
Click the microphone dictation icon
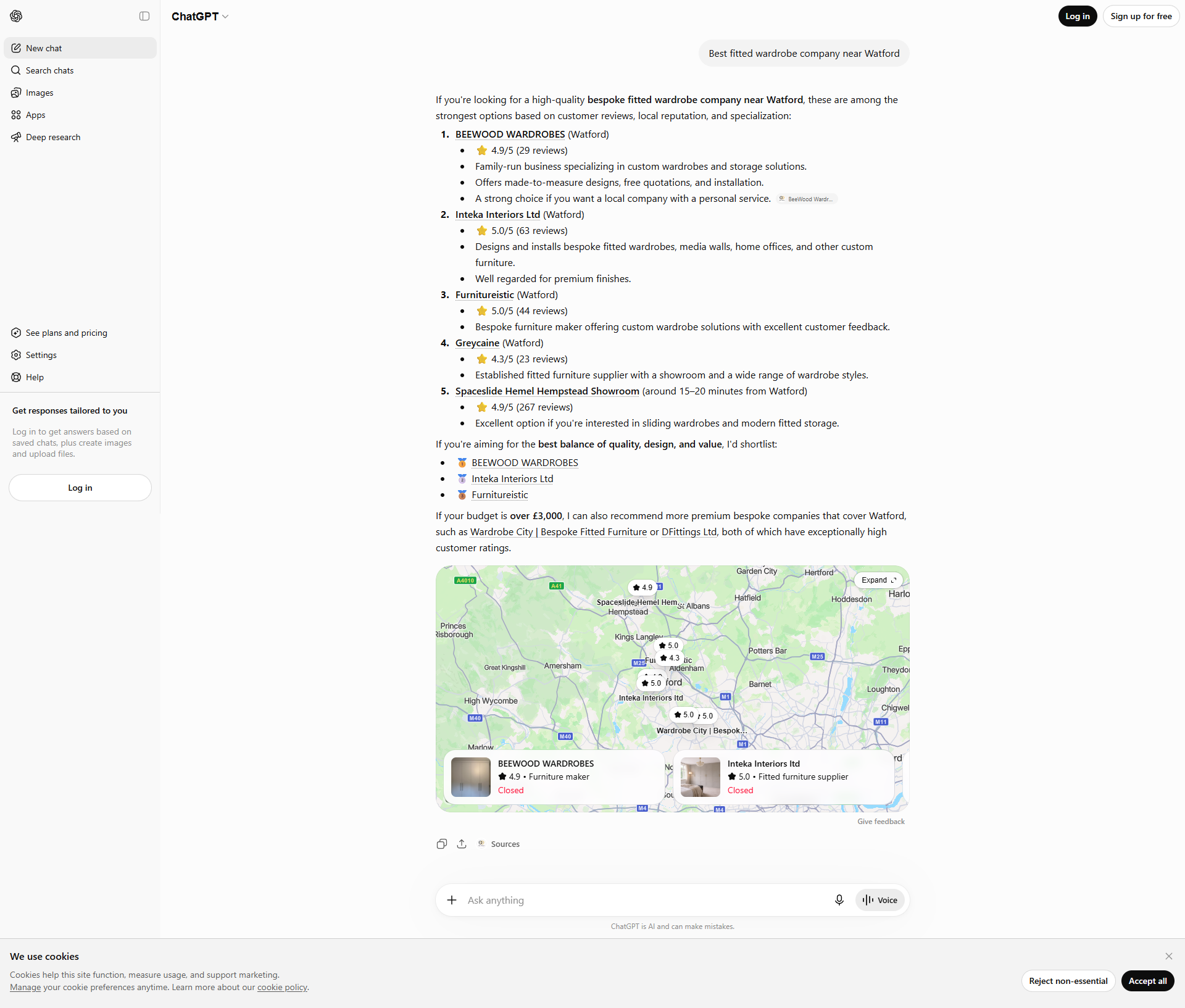839,900
